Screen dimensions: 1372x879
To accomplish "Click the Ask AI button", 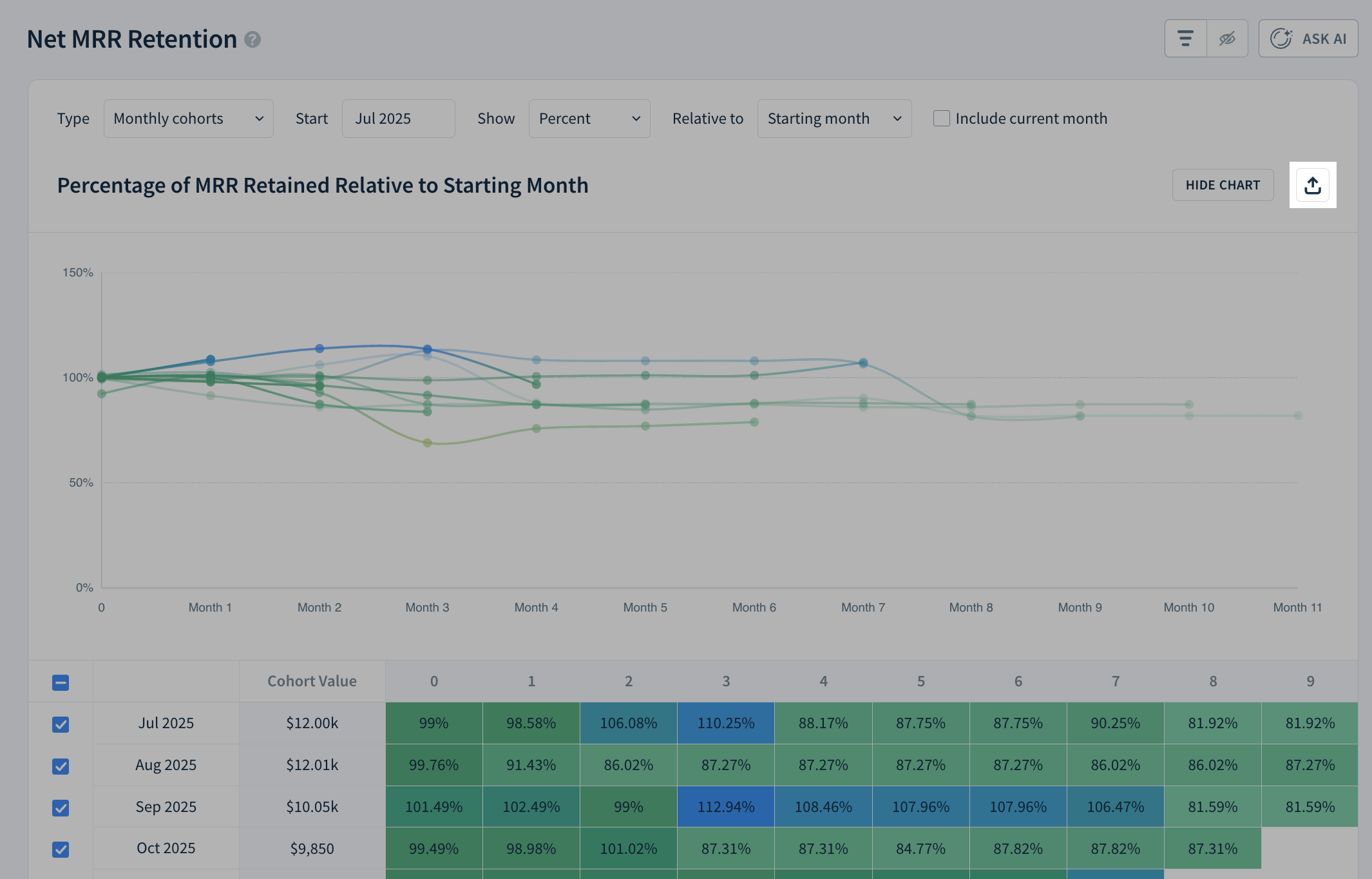I will point(1308,39).
